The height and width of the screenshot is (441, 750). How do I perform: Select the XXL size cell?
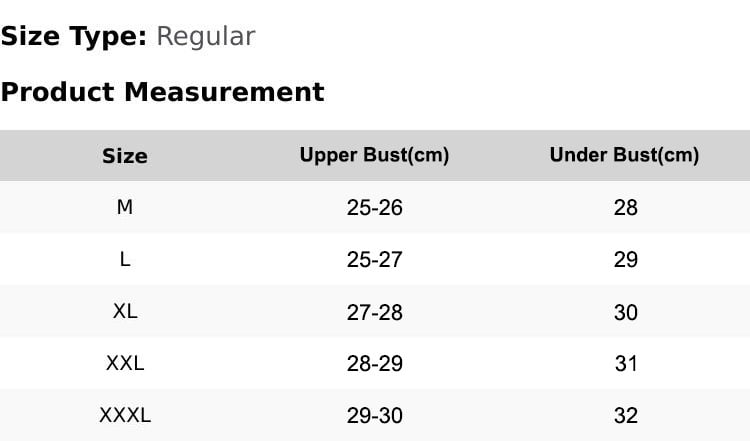tap(125, 363)
